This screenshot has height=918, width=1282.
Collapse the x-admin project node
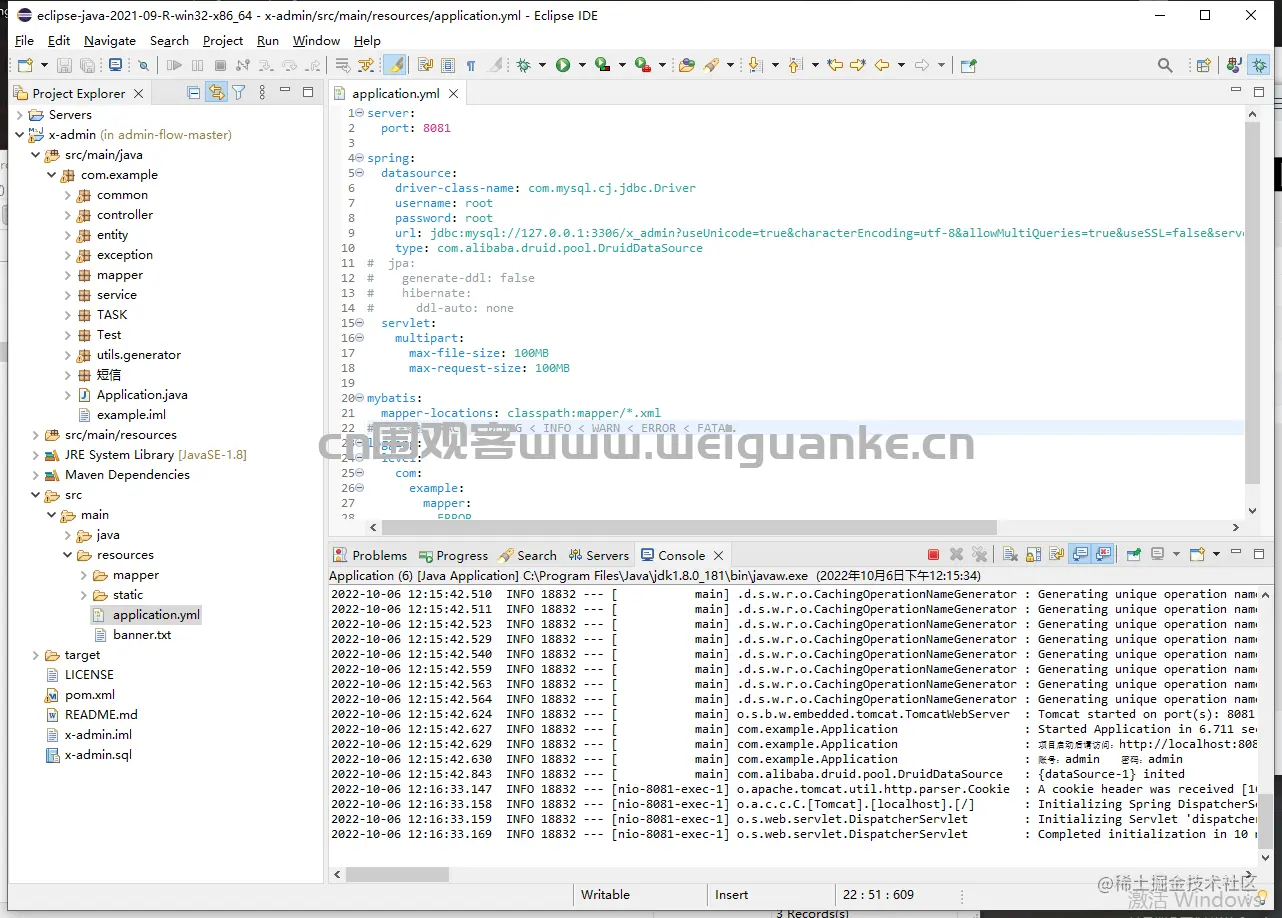pos(21,135)
